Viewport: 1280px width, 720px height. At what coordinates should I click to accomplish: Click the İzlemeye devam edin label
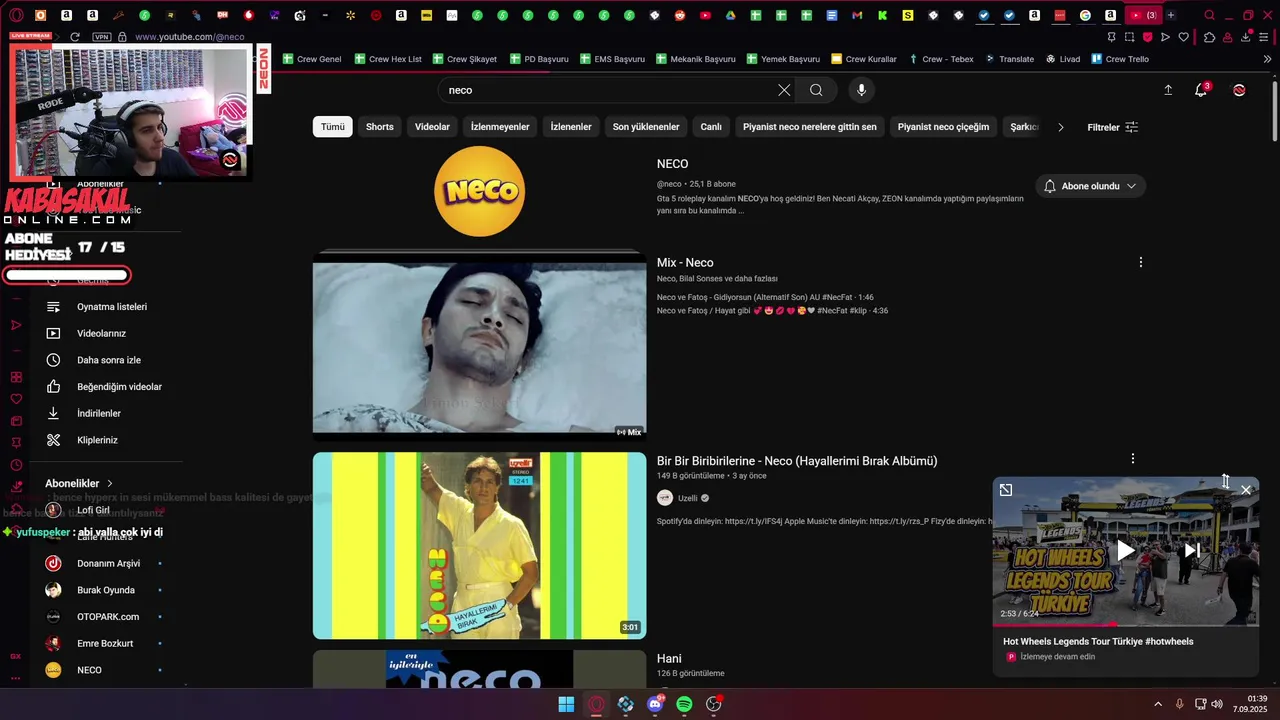[x=1057, y=657]
